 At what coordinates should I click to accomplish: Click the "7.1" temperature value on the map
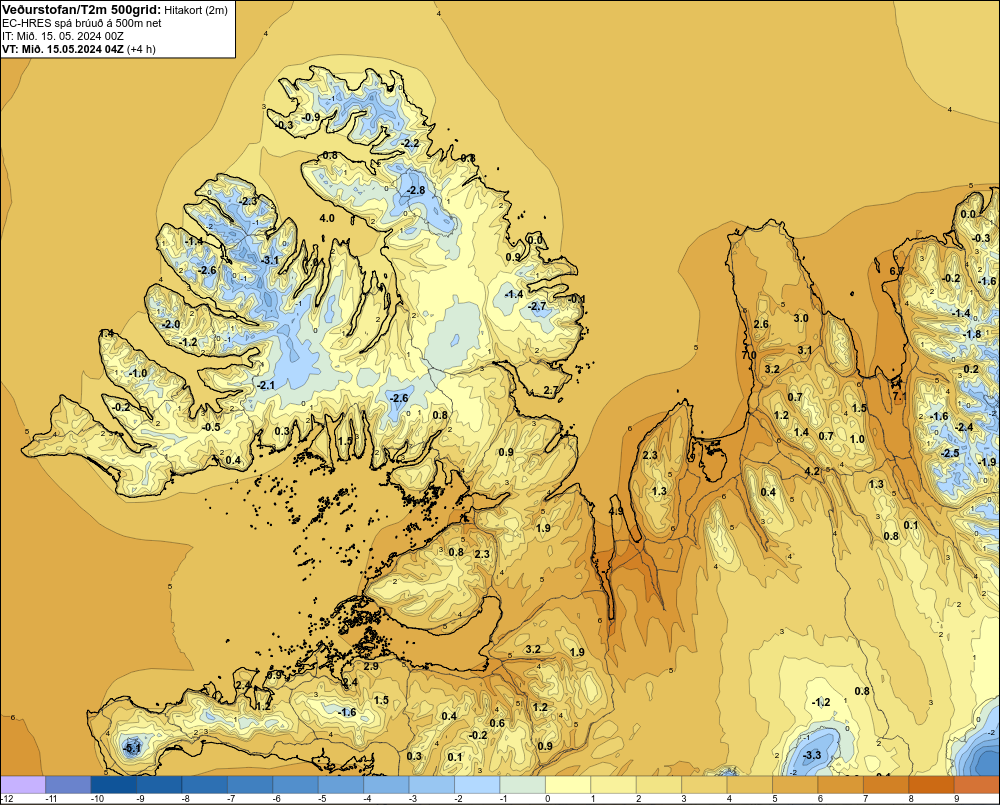(899, 396)
